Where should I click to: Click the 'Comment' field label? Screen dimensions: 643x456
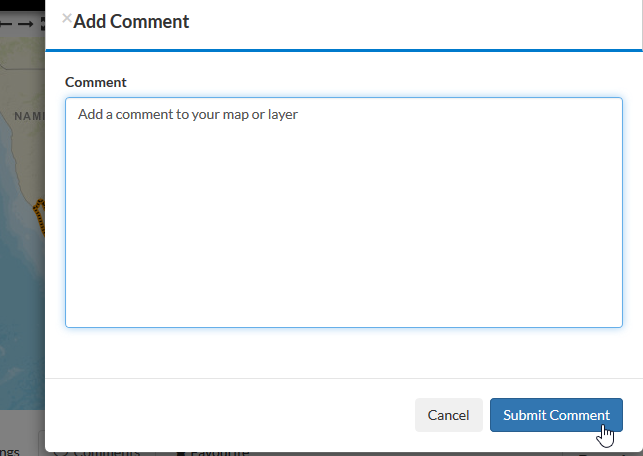coord(96,82)
